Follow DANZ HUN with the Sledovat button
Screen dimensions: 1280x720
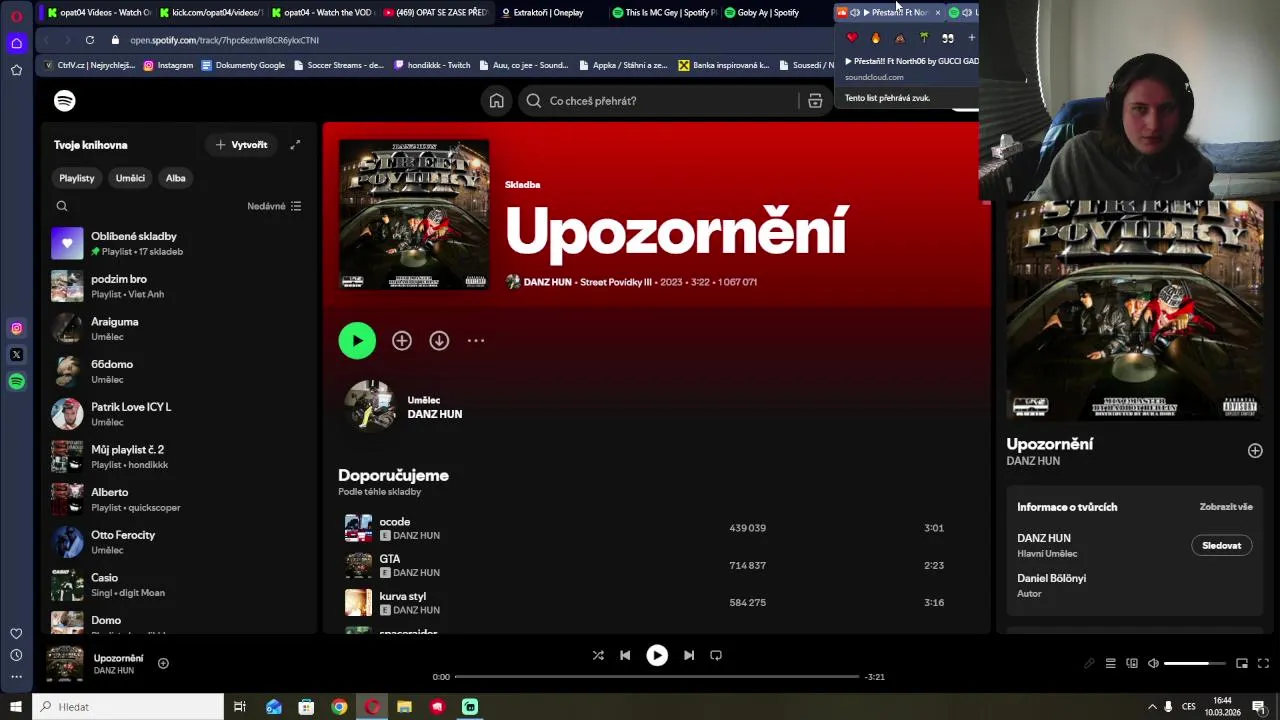1221,545
